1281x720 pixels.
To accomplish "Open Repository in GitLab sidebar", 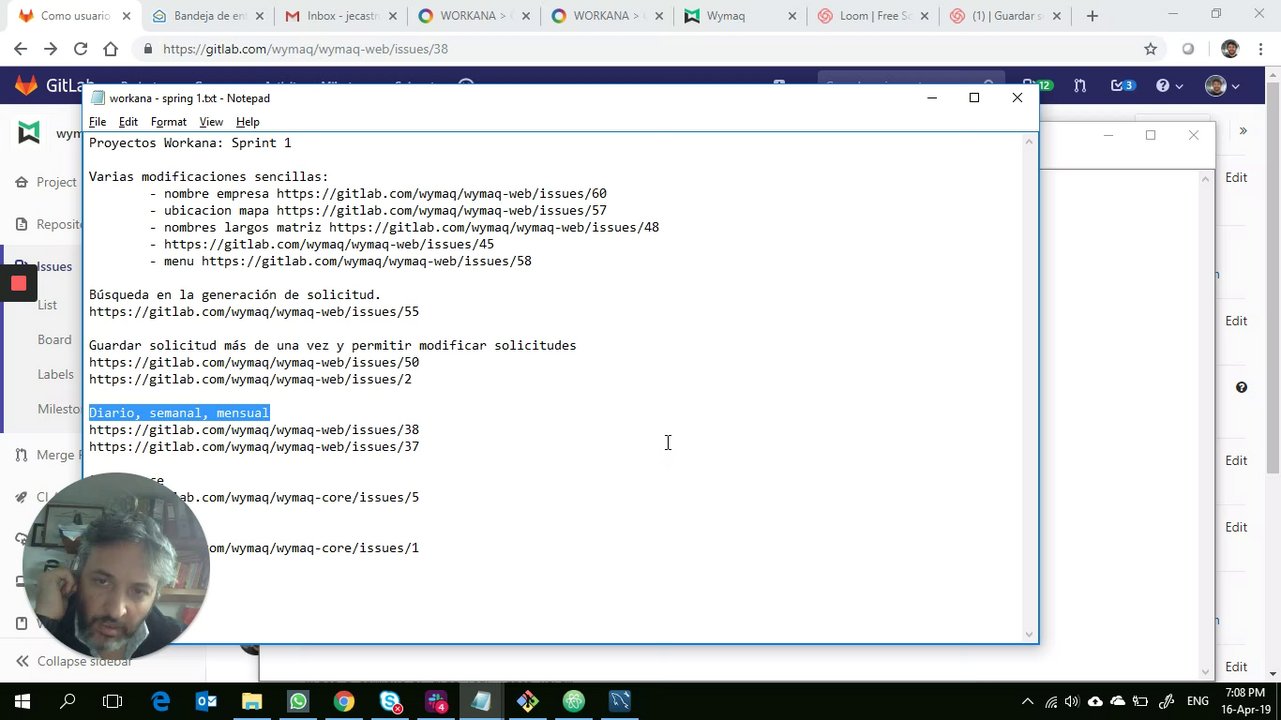I will pos(59,224).
